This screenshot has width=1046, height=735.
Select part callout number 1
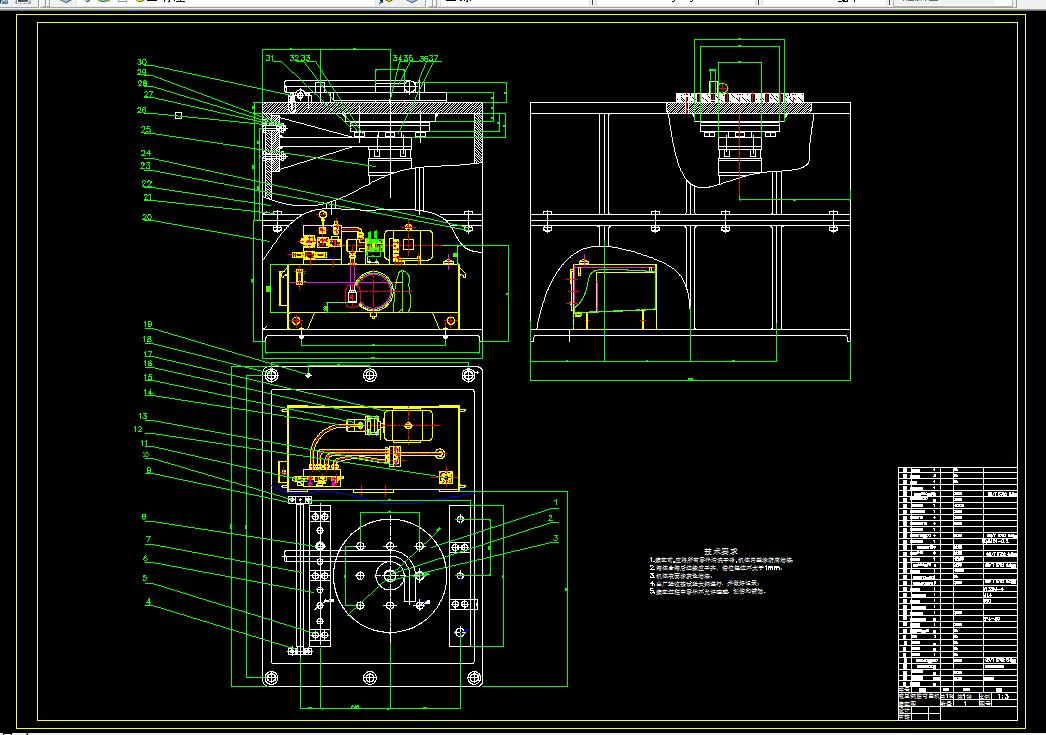tap(556, 502)
